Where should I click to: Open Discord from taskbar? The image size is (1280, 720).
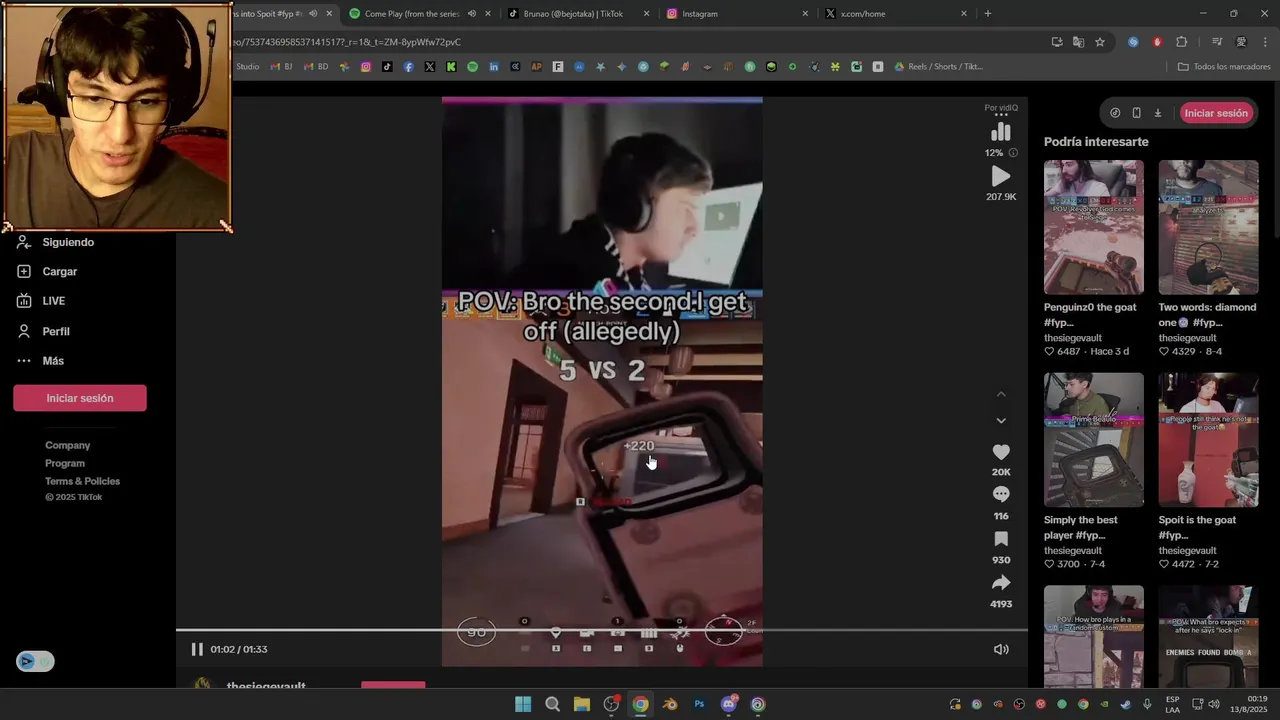pos(729,704)
